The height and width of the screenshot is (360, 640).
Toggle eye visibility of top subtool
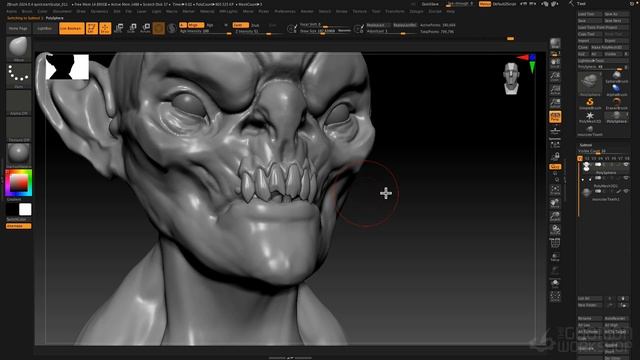tap(626, 164)
